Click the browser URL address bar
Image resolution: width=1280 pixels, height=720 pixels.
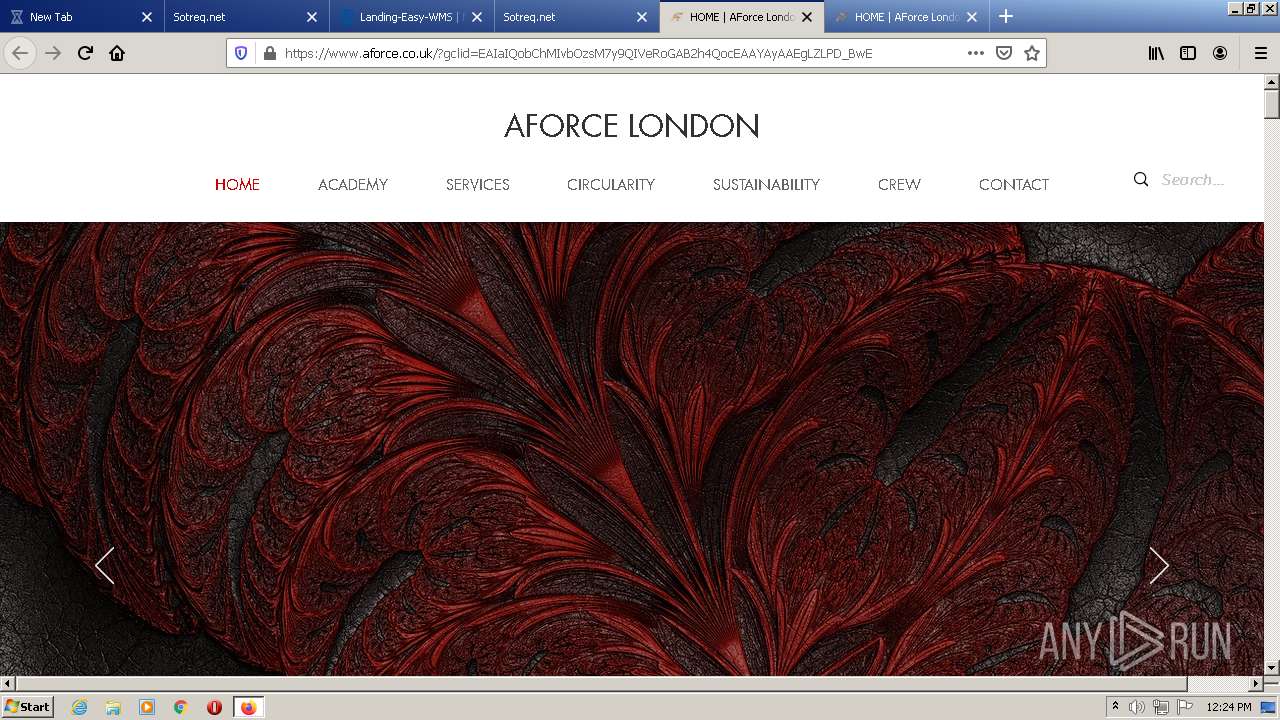[x=620, y=53]
